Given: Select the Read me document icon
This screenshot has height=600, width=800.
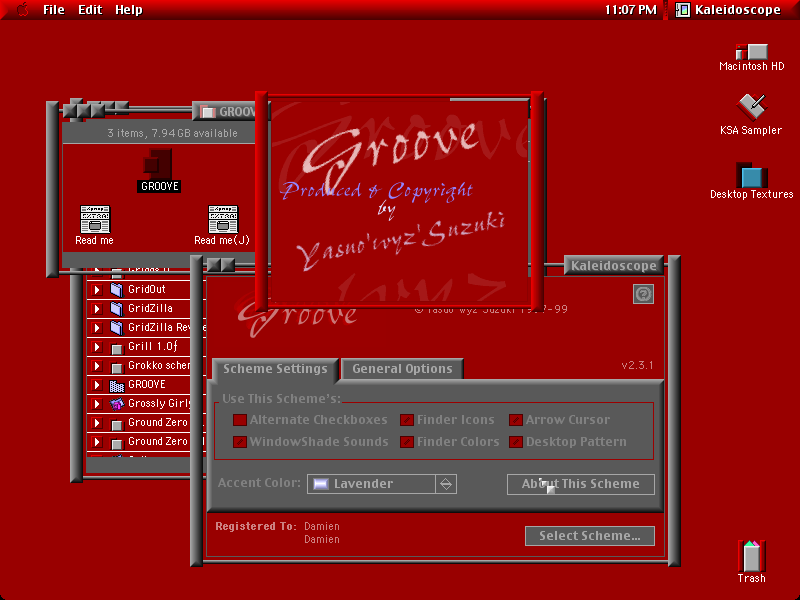Looking at the screenshot, I should pos(95,219).
